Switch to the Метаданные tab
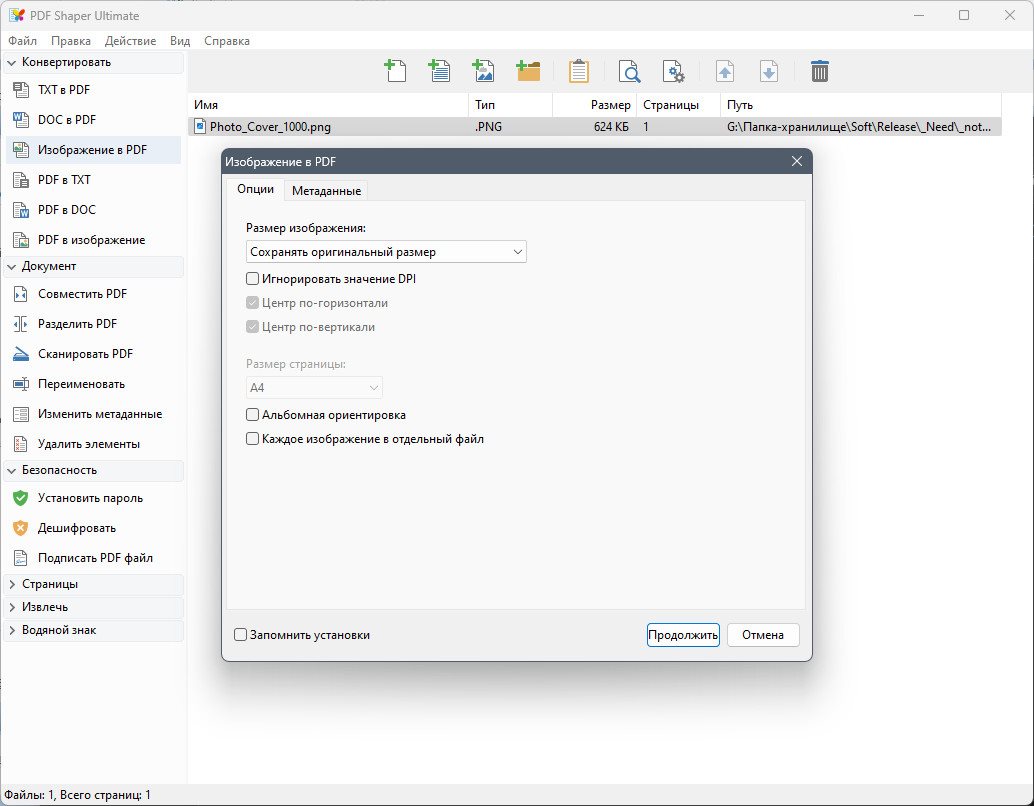 (326, 191)
